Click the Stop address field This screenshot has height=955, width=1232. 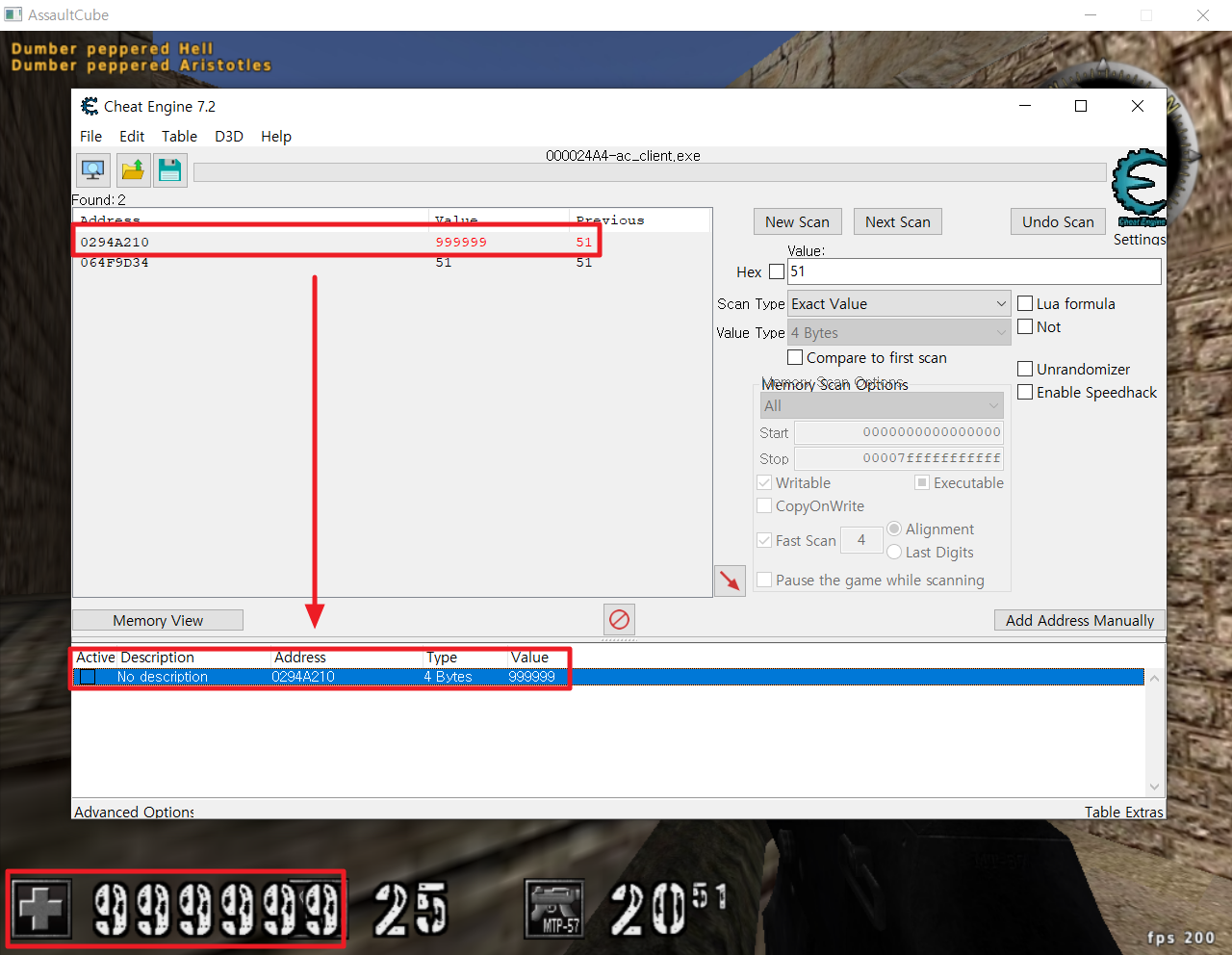[899, 458]
